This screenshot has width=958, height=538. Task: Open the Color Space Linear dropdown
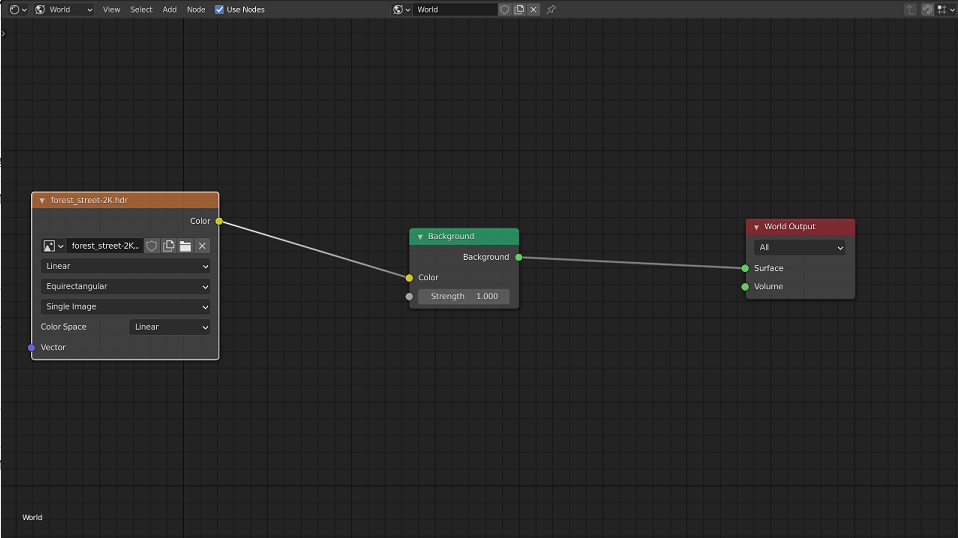[x=170, y=327]
